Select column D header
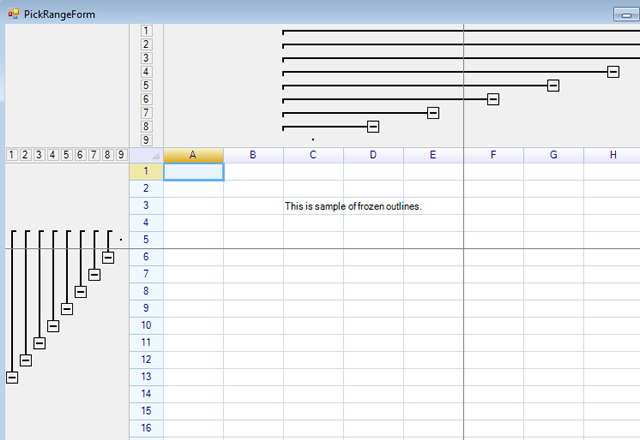This screenshot has height=440, width=640. [373, 155]
